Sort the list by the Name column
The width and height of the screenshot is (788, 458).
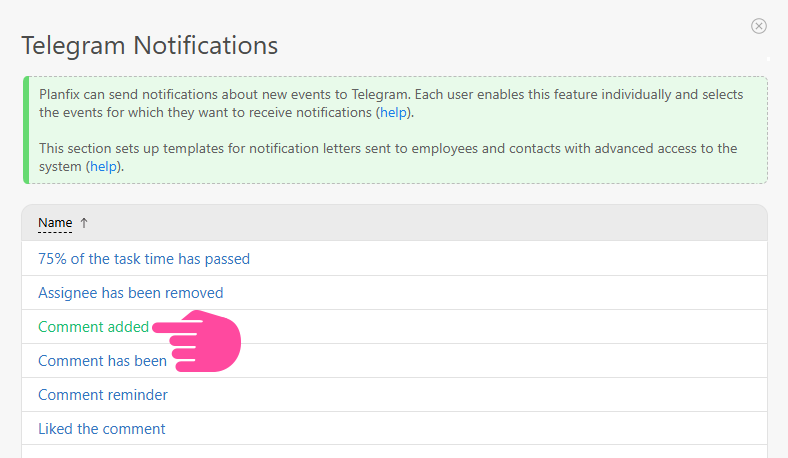tap(55, 223)
